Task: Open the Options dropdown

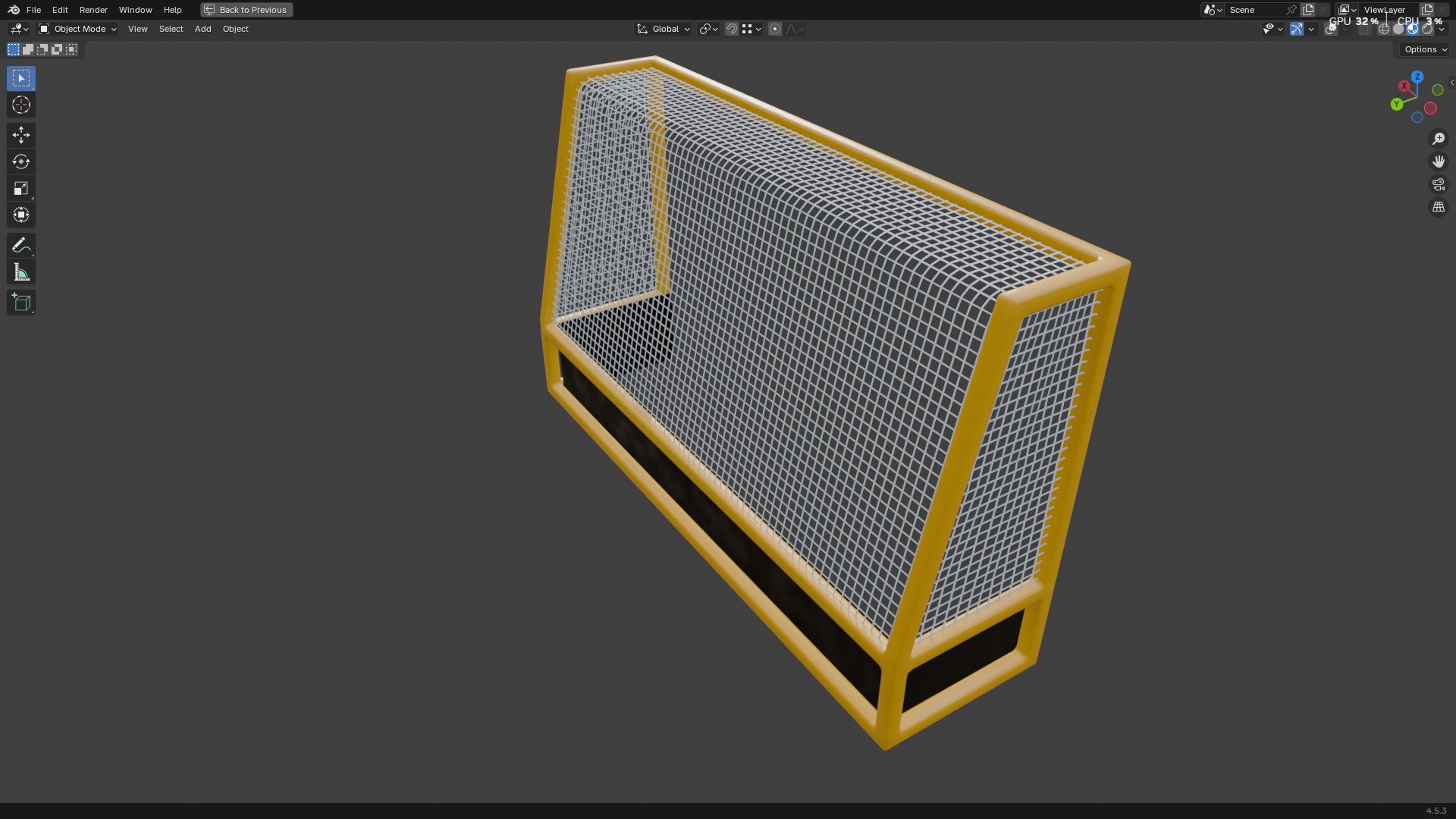Action: point(1425,49)
